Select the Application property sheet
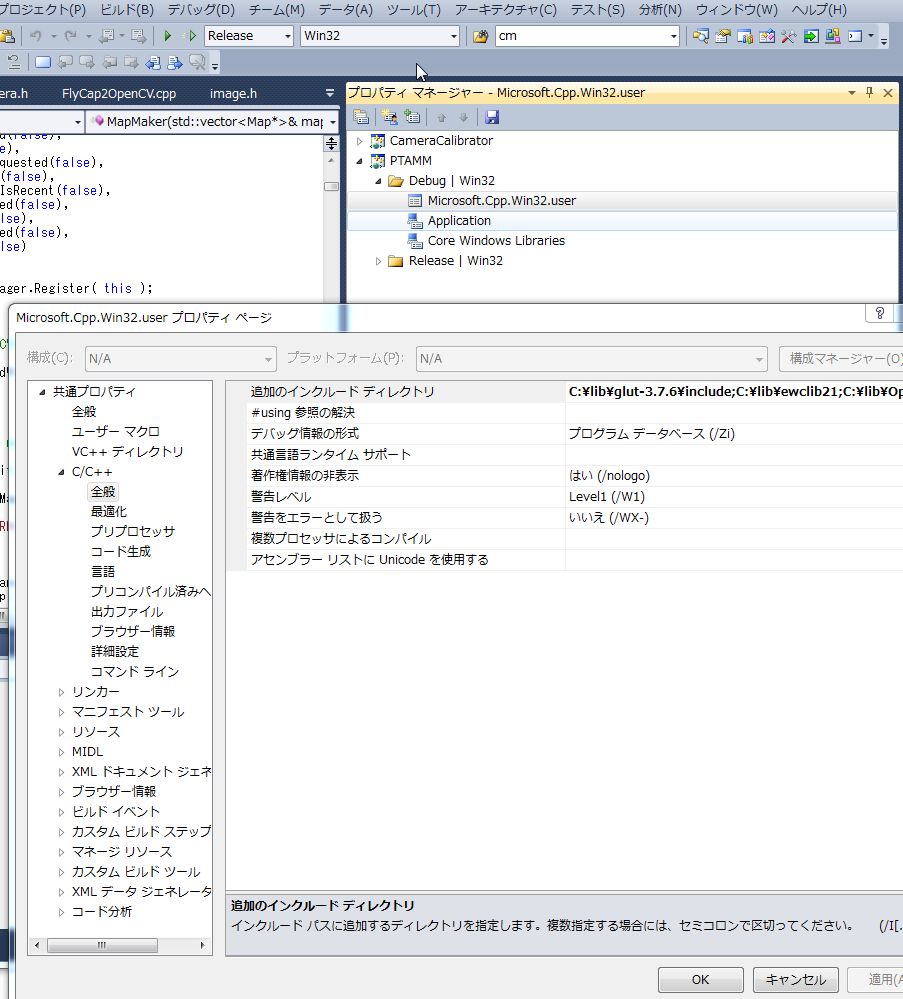 click(459, 221)
